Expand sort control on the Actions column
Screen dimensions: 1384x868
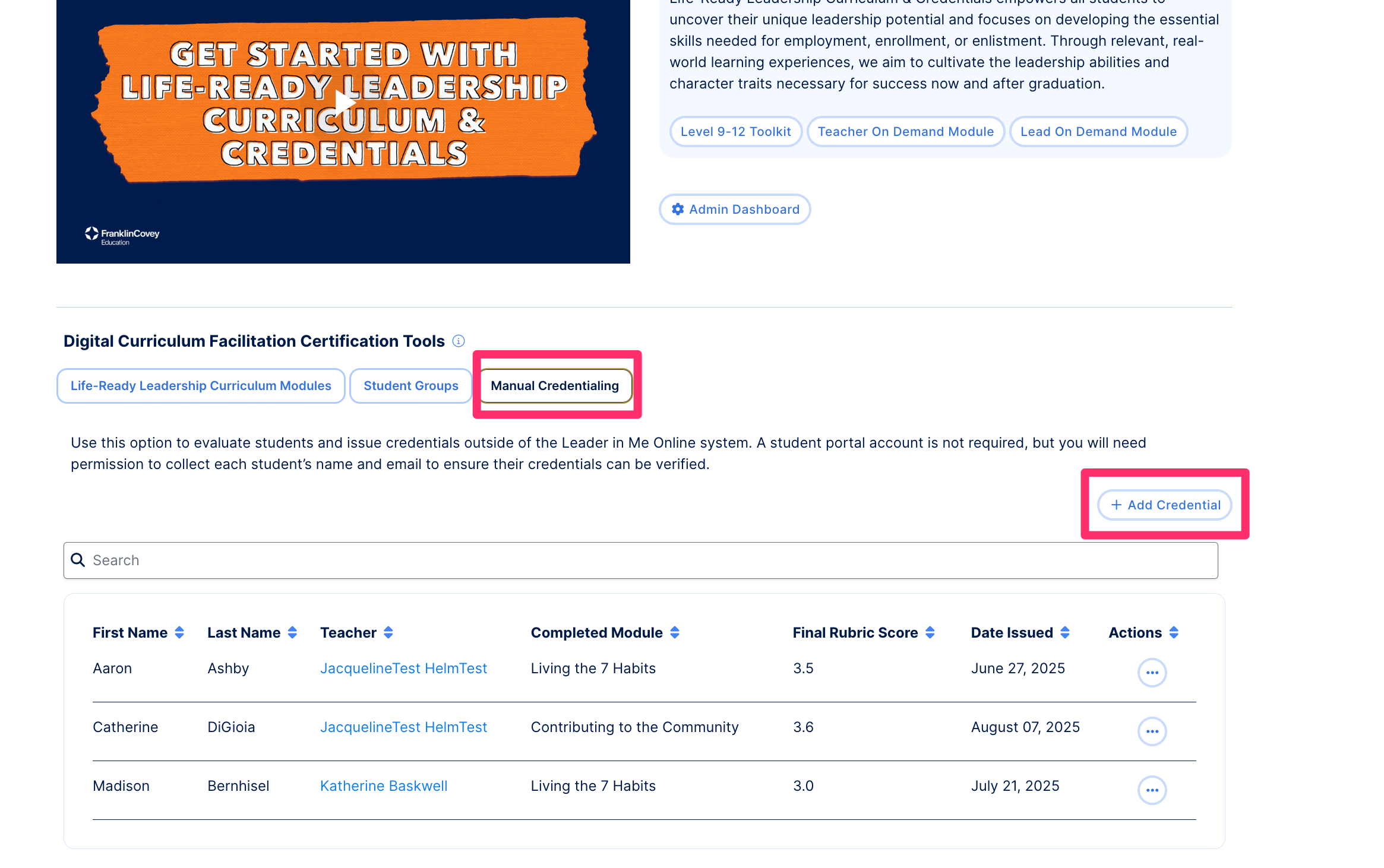click(x=1173, y=632)
